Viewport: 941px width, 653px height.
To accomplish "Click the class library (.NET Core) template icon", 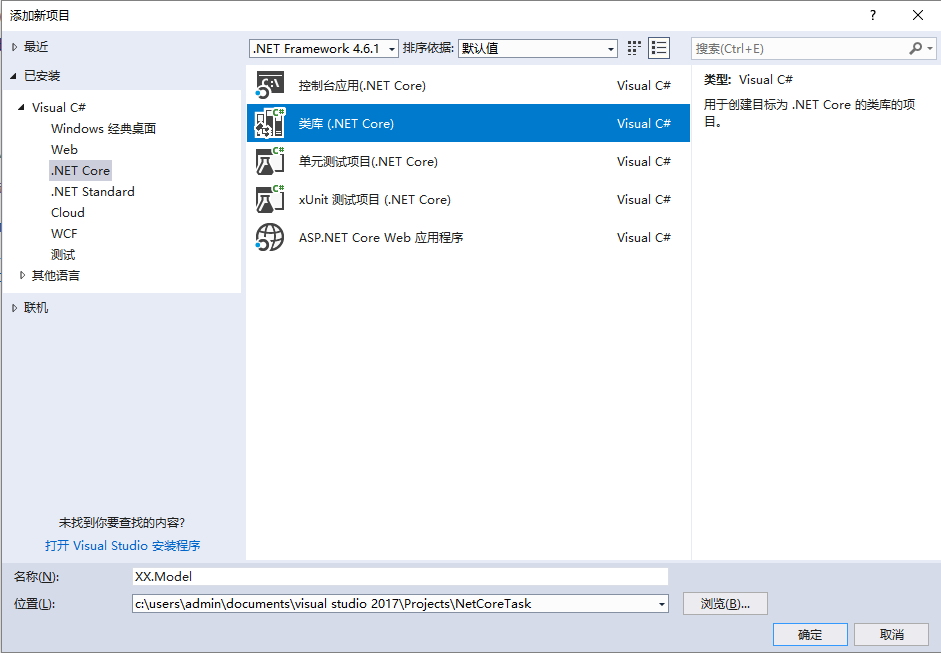I will pyautogui.click(x=269, y=123).
